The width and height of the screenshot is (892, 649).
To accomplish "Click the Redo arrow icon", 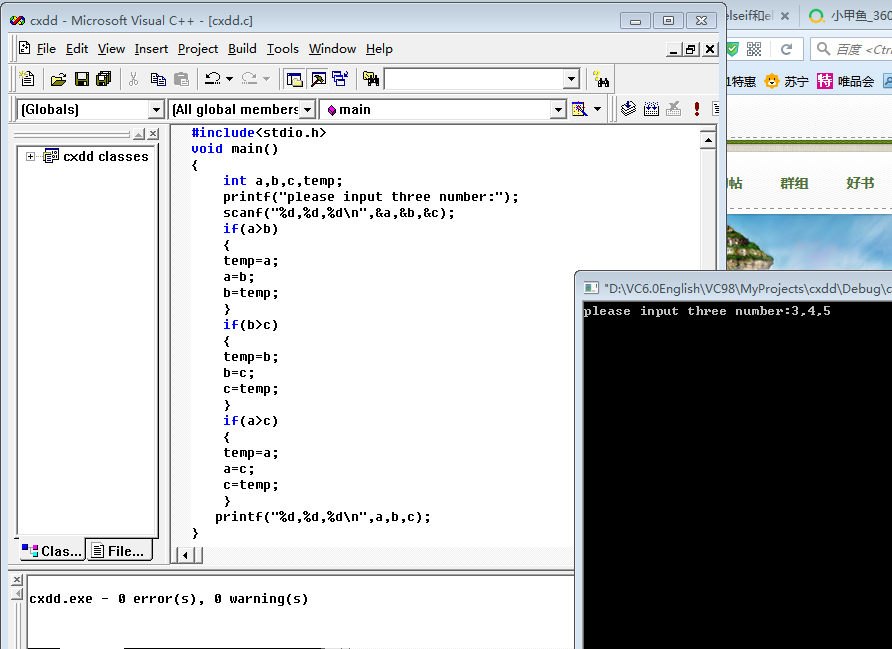I will point(249,78).
